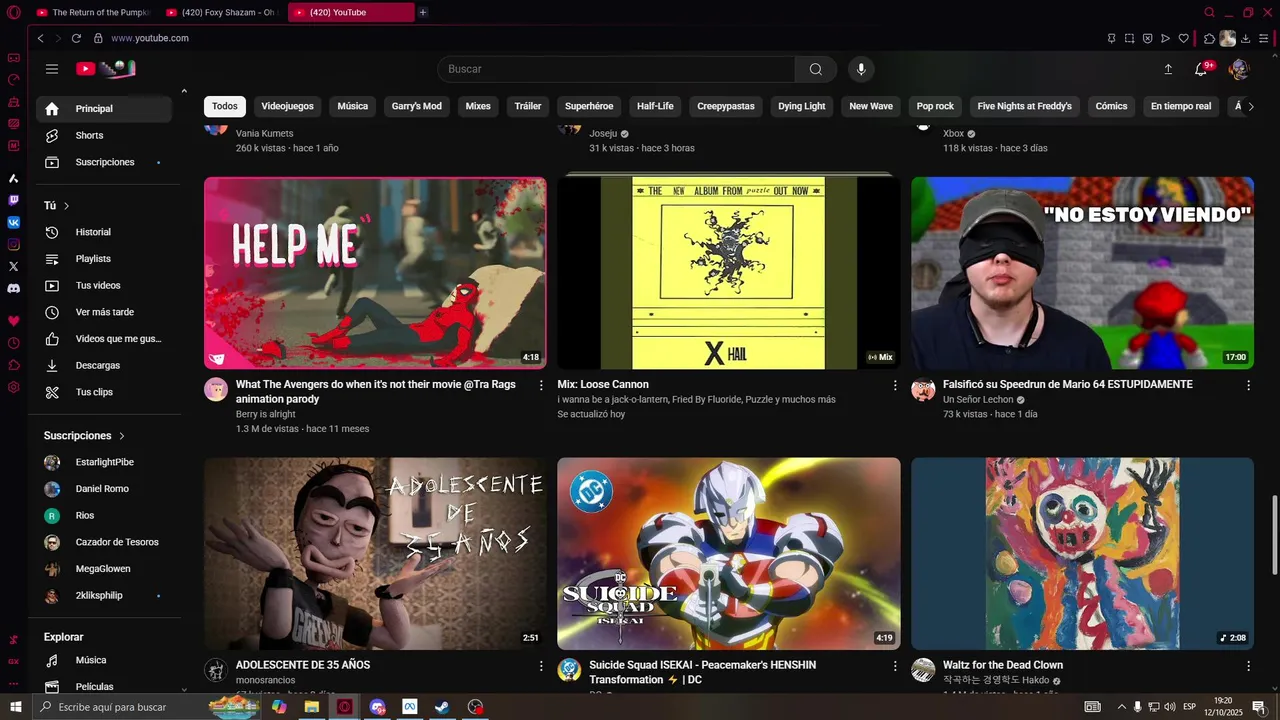Open options for Falsificó su Speedrun video

[x=1248, y=385]
